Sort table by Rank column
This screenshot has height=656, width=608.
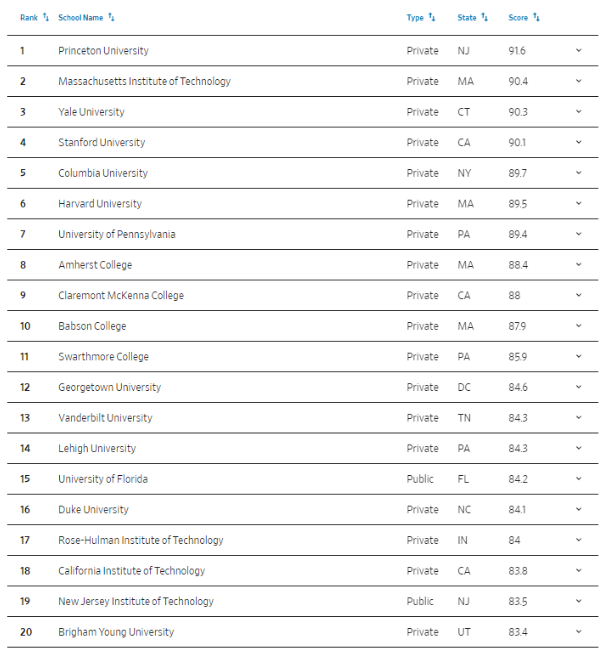[x=35, y=17]
